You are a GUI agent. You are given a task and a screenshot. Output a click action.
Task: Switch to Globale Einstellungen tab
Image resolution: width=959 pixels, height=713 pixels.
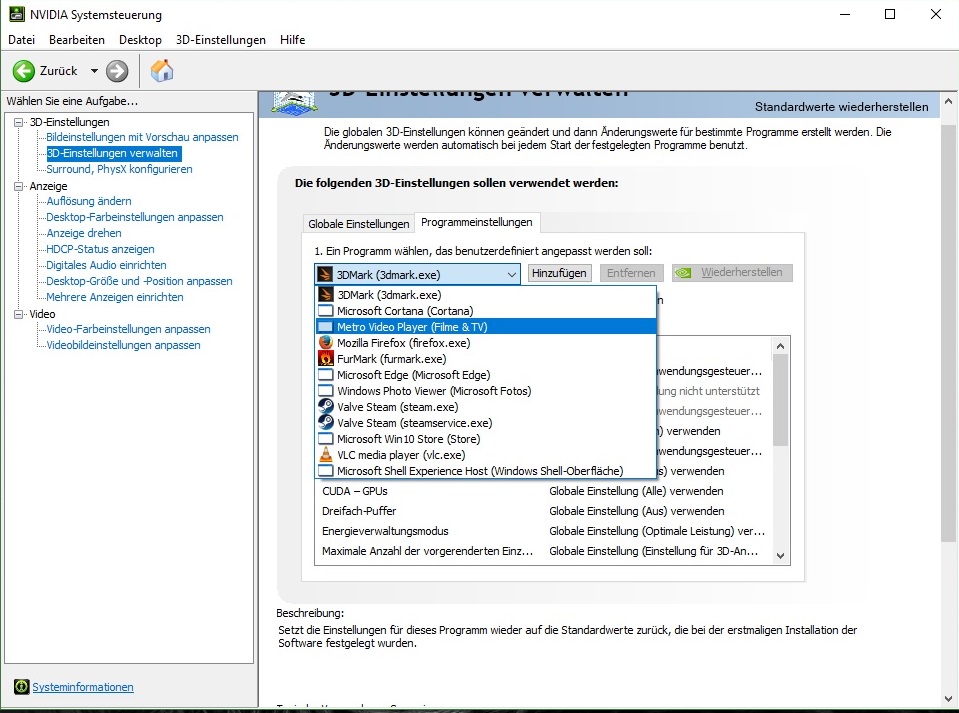point(358,224)
